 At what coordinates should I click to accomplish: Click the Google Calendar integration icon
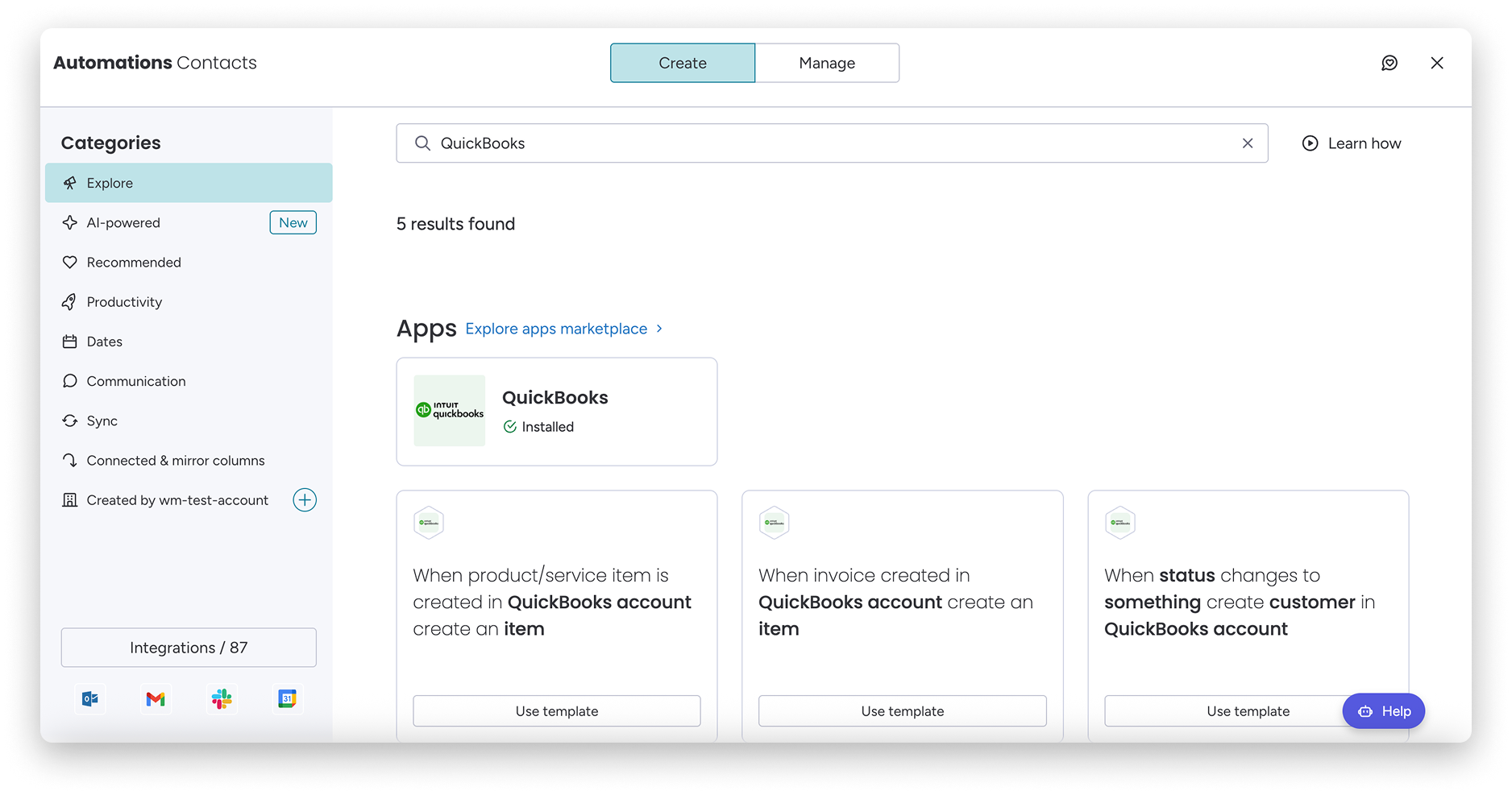point(287,698)
